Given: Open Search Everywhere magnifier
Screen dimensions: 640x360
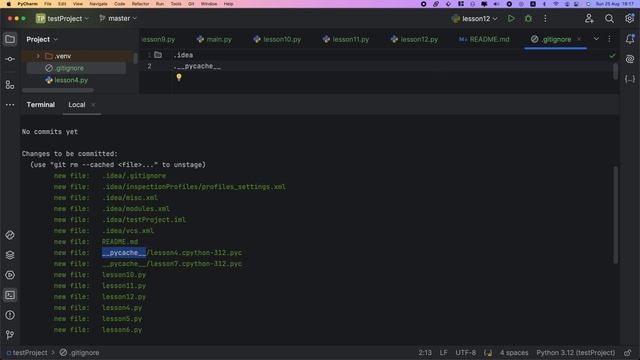Looking at the screenshot, I should point(609,18).
